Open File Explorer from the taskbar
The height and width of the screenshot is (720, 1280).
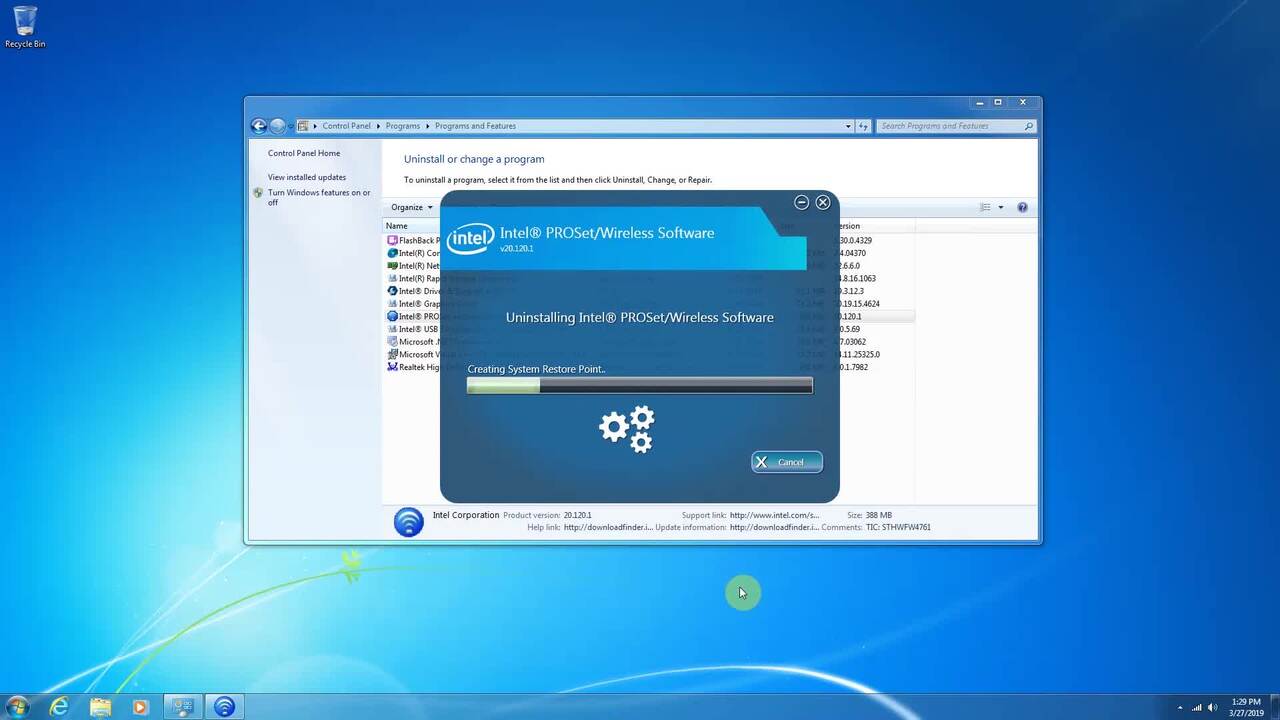(100, 706)
